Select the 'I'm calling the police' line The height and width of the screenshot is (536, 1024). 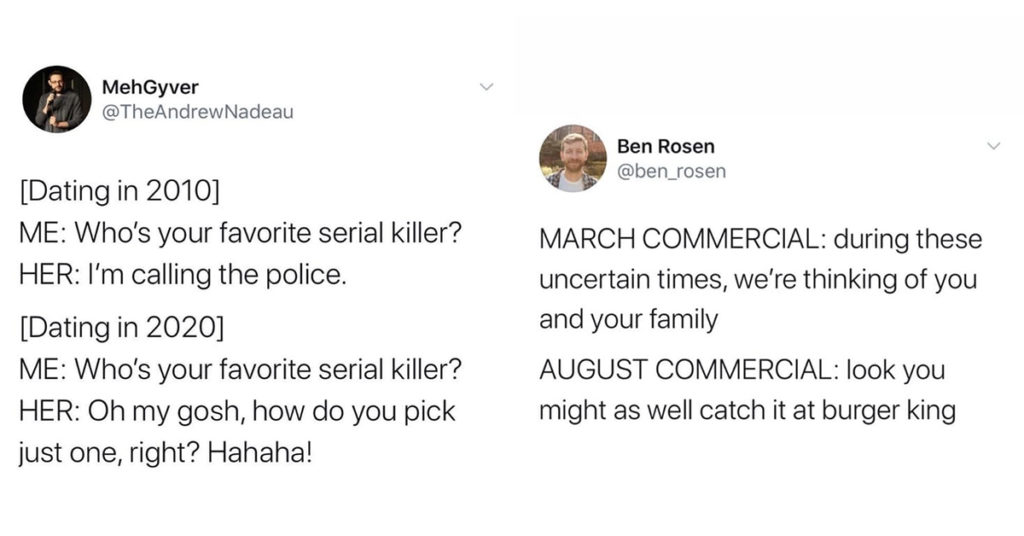click(x=182, y=275)
